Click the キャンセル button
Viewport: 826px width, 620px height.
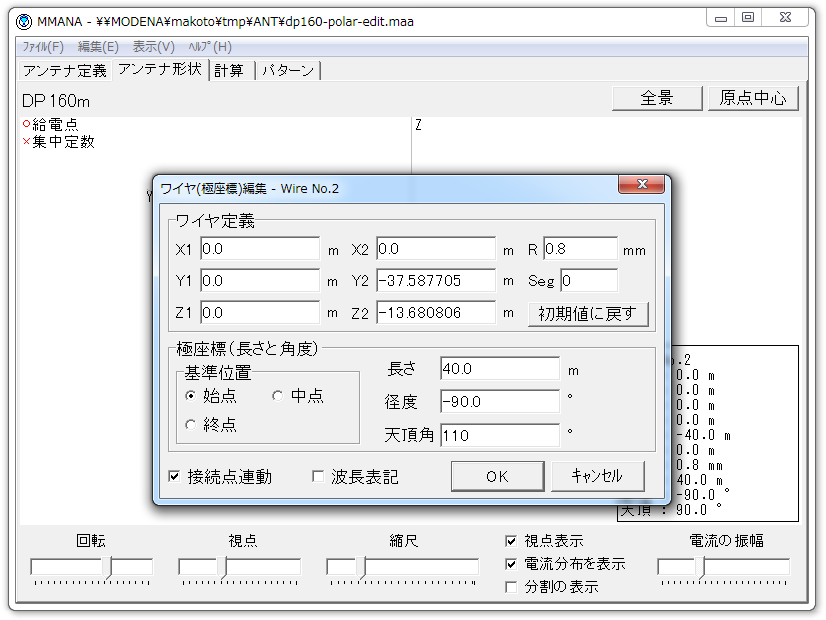[x=597, y=476]
